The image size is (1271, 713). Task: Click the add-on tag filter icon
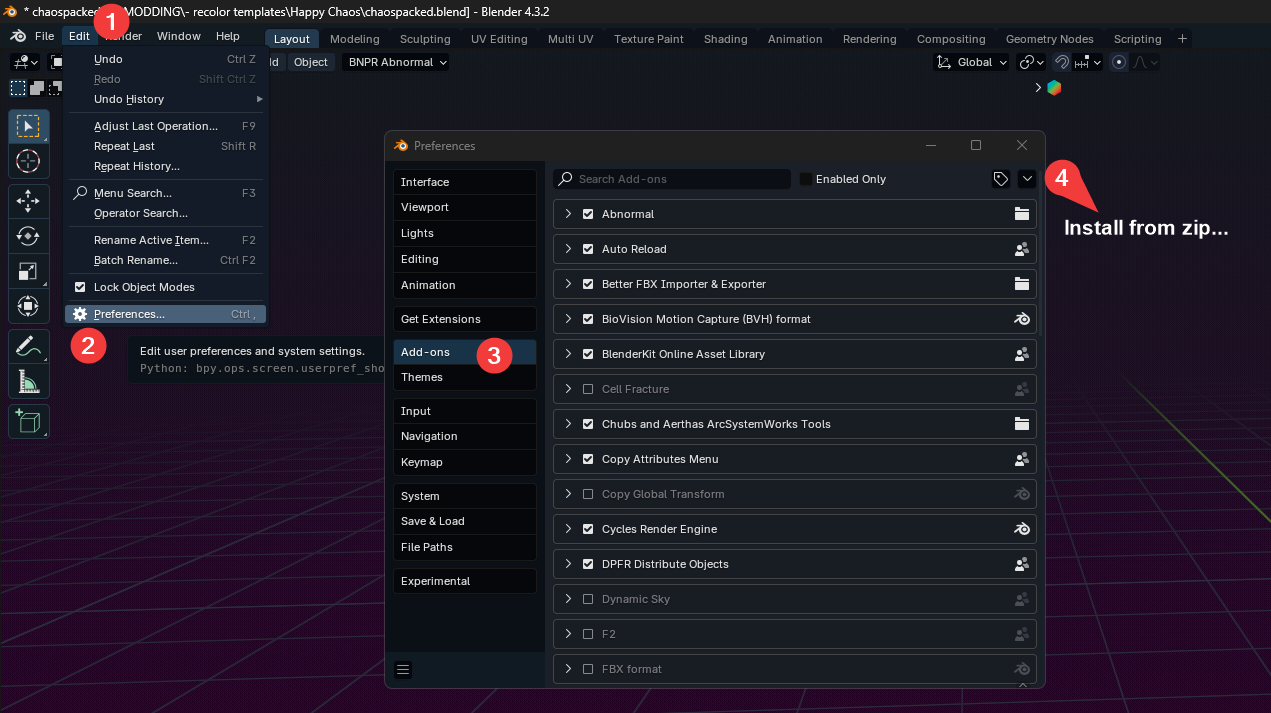click(x=1000, y=179)
